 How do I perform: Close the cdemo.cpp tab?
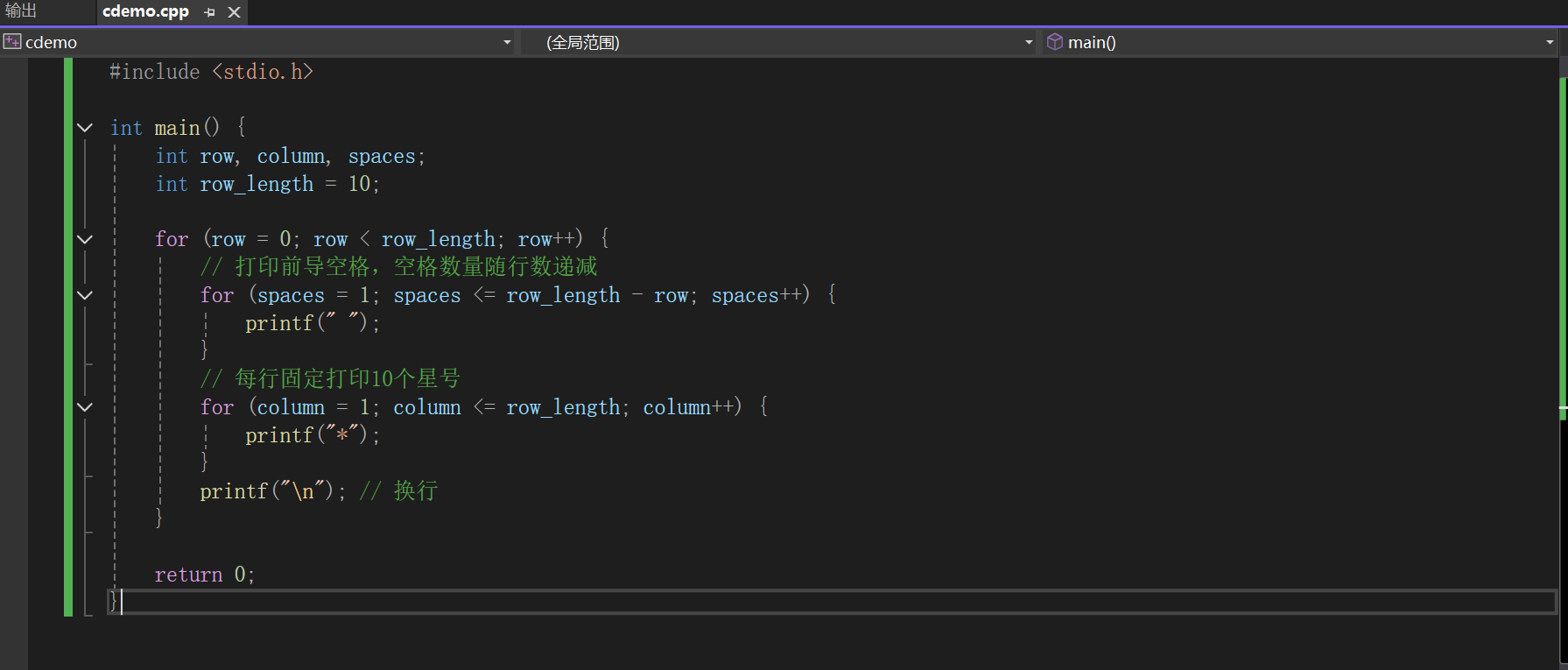(234, 12)
